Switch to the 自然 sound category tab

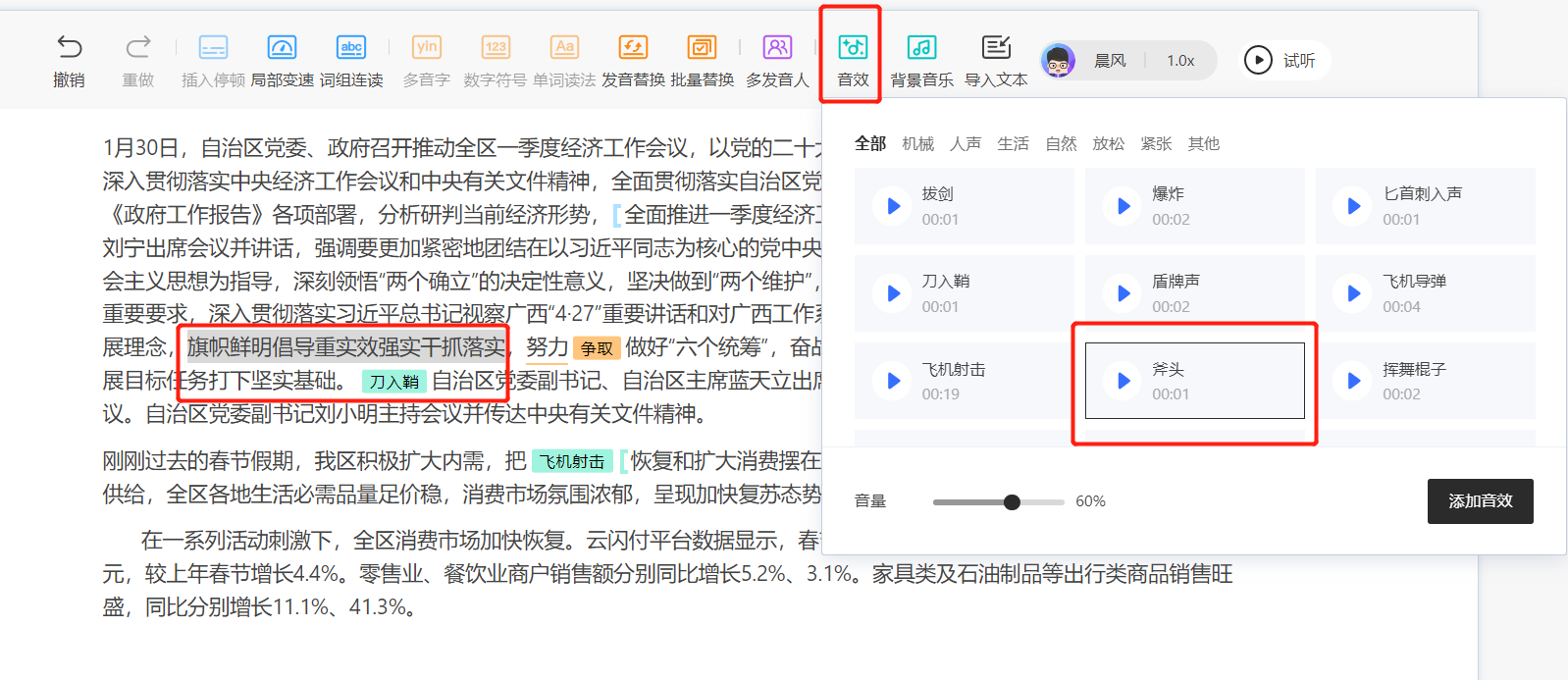pyautogui.click(x=1061, y=144)
